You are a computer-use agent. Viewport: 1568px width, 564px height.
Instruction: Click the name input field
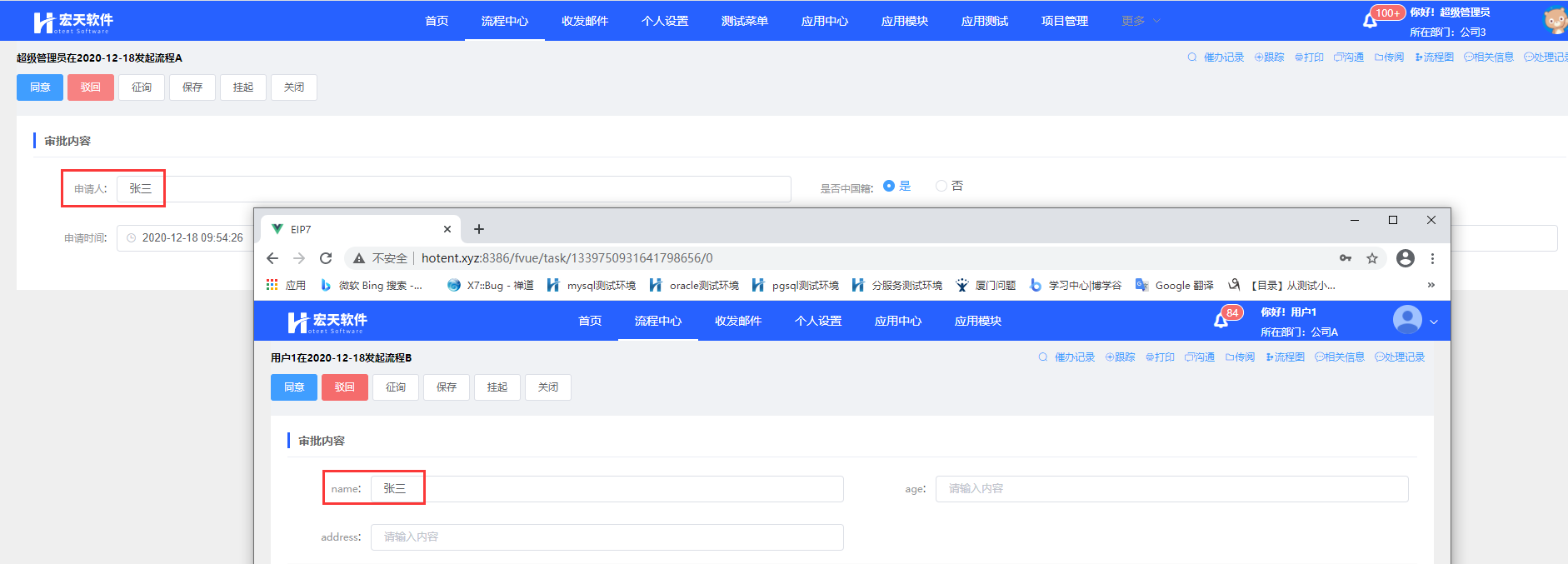[x=607, y=489]
